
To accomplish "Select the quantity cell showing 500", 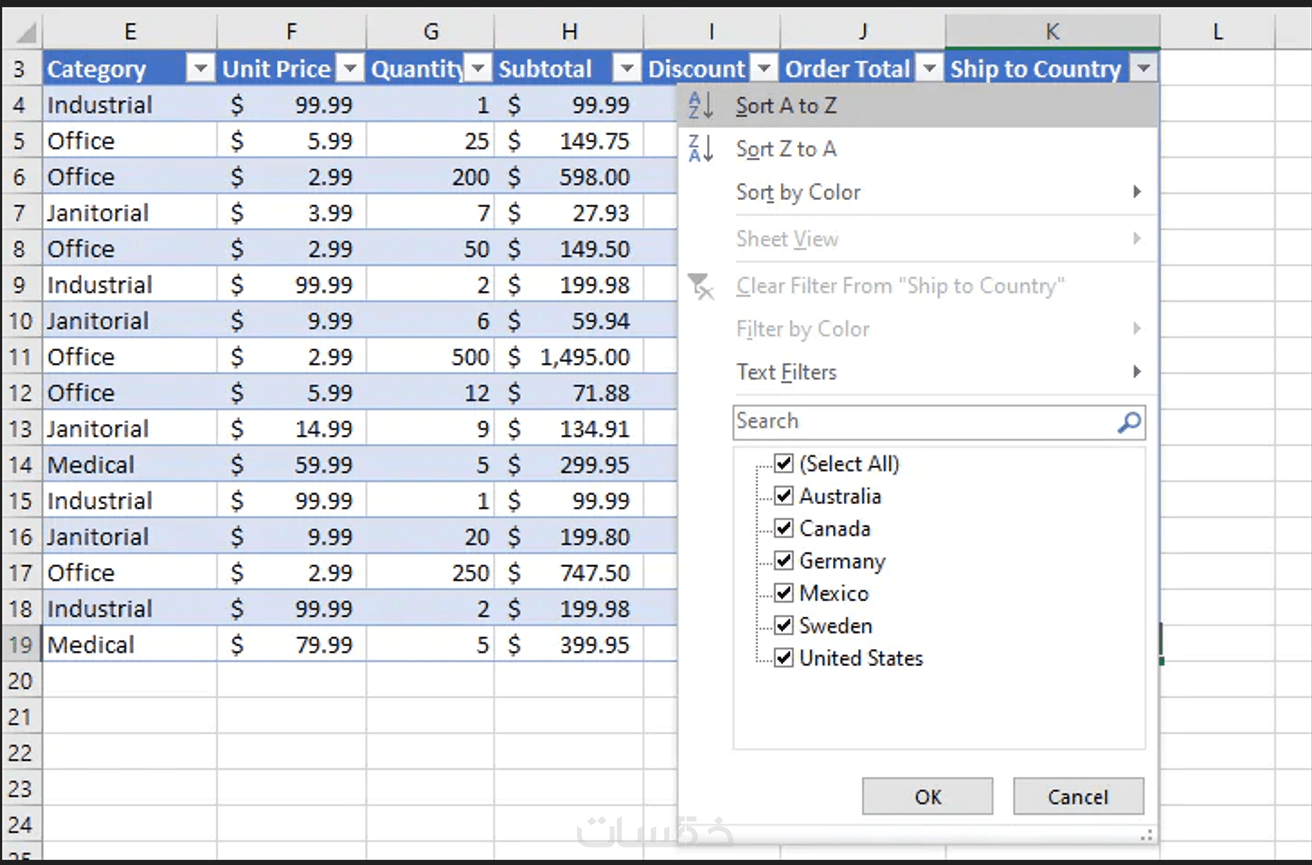I will (x=431, y=357).
